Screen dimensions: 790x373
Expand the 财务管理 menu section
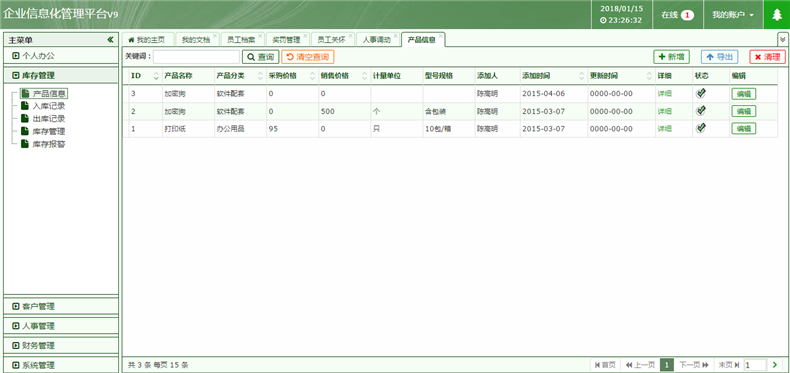pyautogui.click(x=61, y=345)
